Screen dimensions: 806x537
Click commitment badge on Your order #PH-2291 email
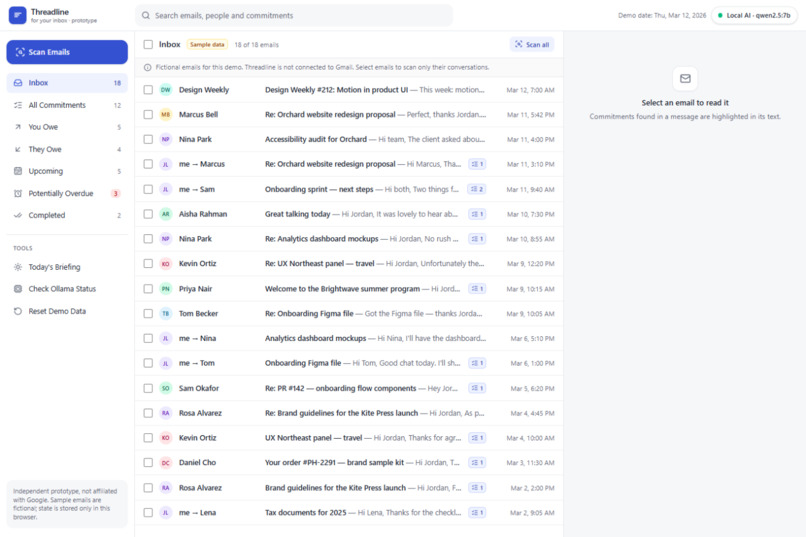point(477,462)
